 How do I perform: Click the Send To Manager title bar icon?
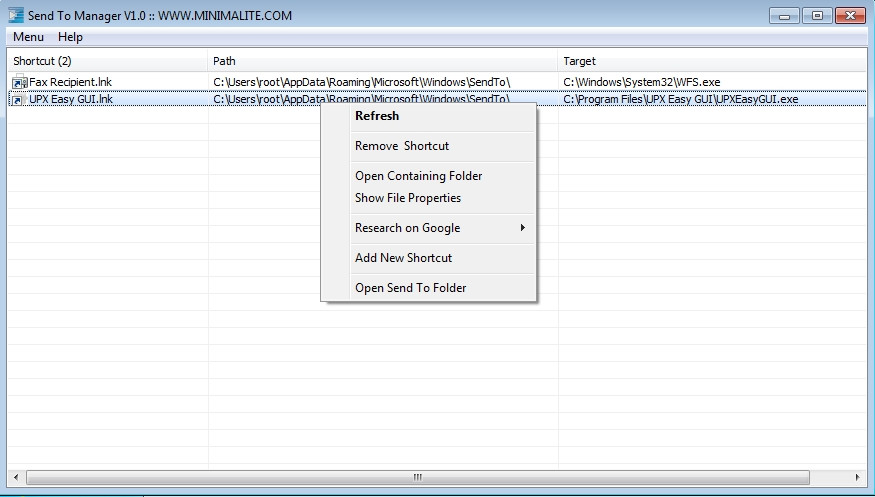pyautogui.click(x=16, y=15)
